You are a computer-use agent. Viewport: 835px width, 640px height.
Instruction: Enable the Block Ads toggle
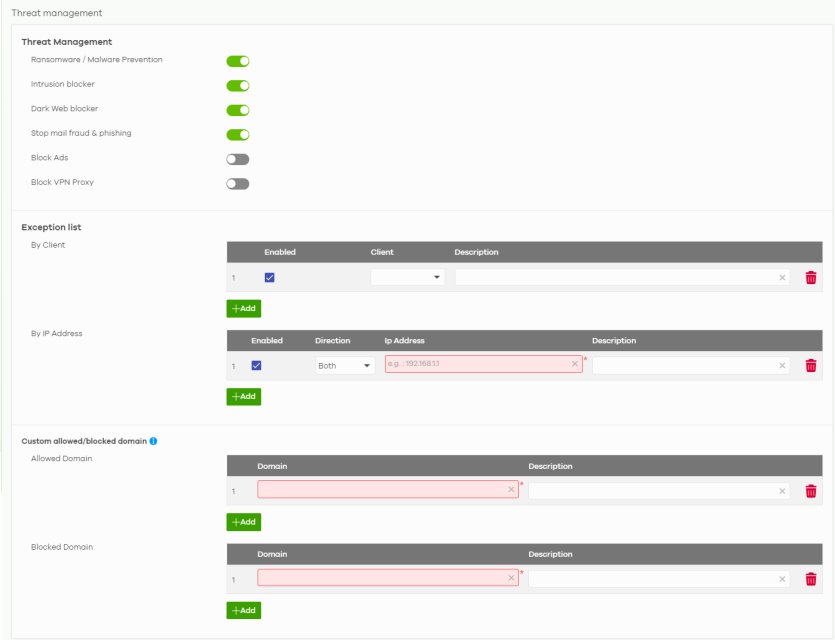pyautogui.click(x=237, y=159)
